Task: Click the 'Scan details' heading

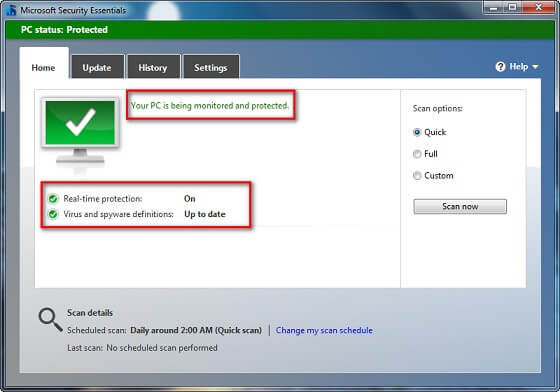Action: 90,313
